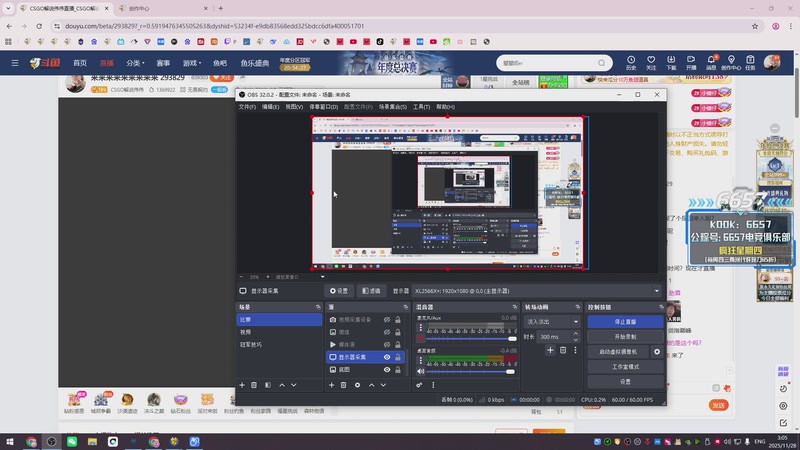
Task: Open OBS 视图(V) menu
Action: click(294, 107)
